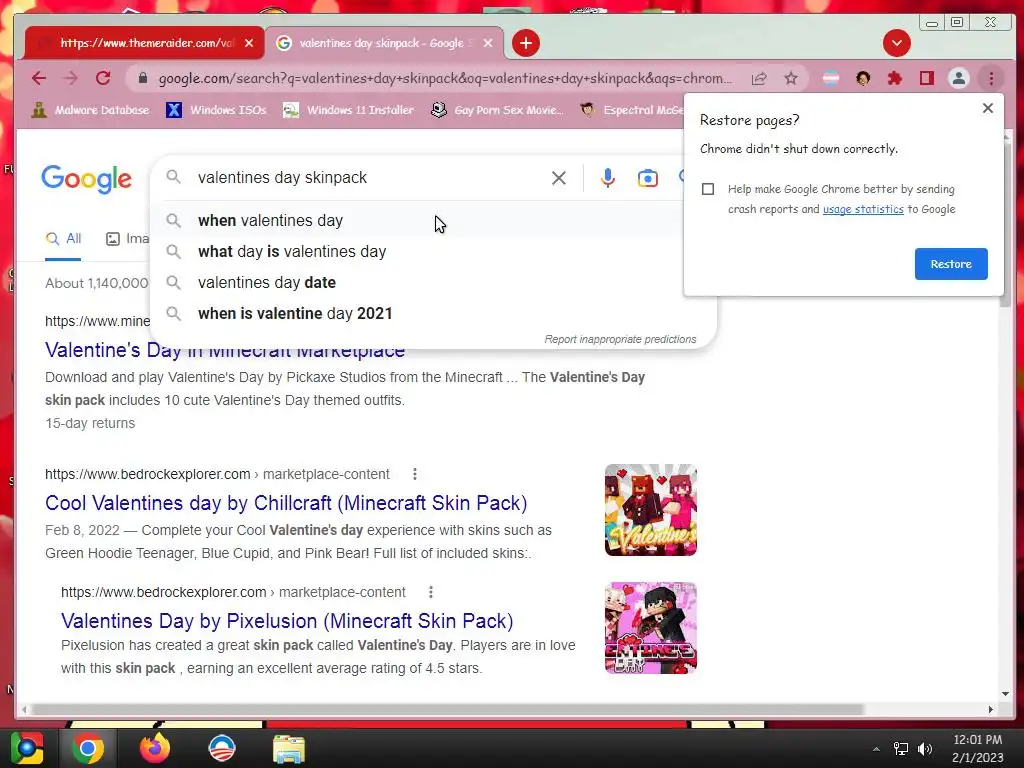
Task: Click the share page icon in address bar
Action: (x=758, y=78)
